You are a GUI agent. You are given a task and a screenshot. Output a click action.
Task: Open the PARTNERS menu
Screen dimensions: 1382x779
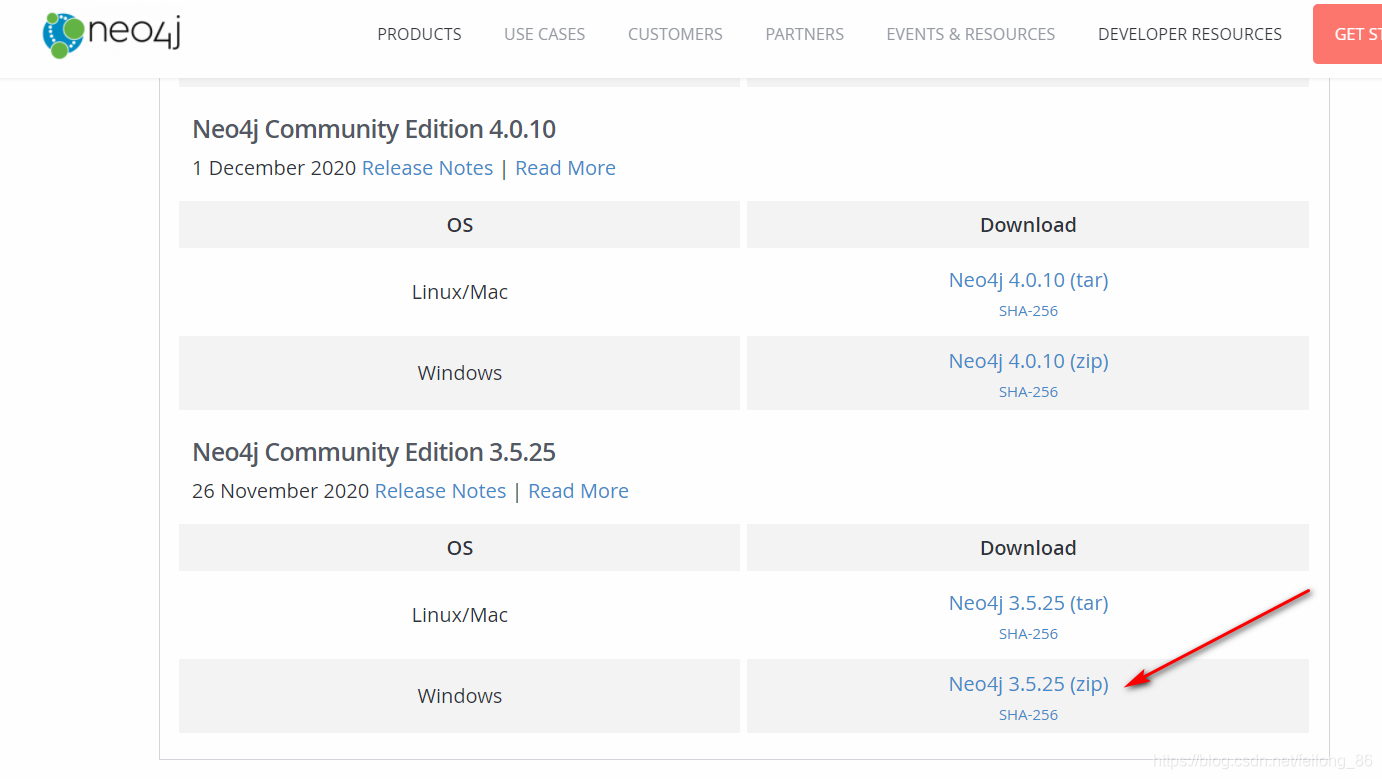tap(804, 34)
